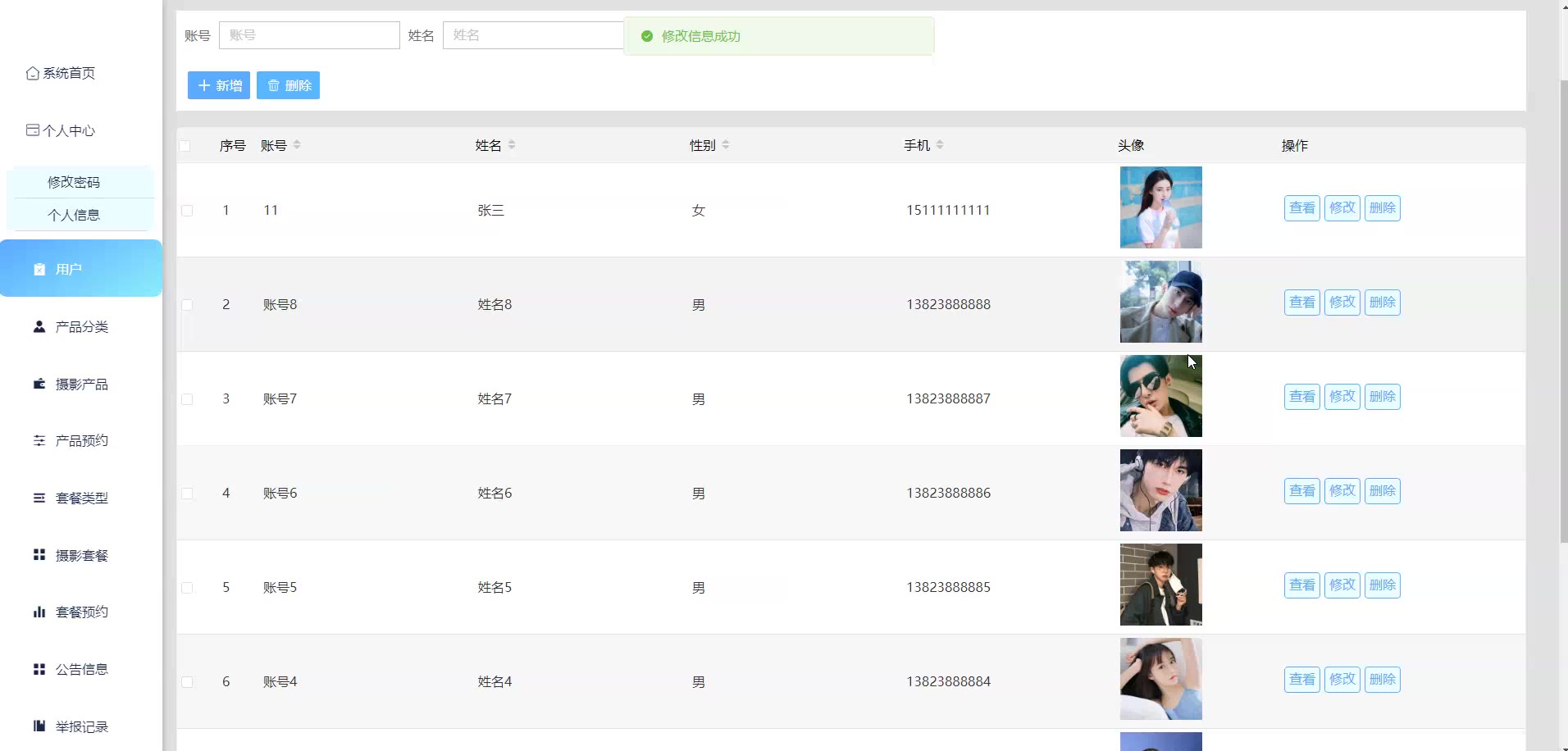1568x751 pixels.
Task: Open avatar thumbnail of 姓名6
Action: [x=1161, y=490]
